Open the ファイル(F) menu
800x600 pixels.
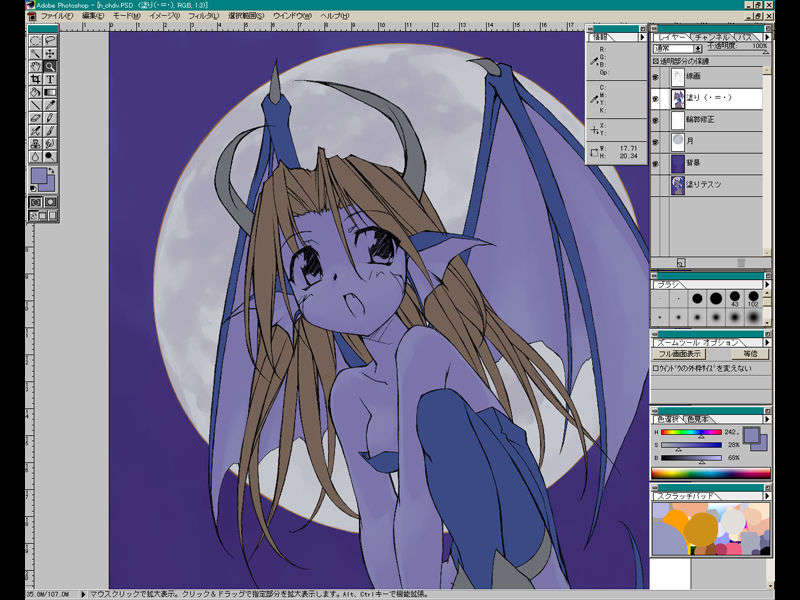click(56, 16)
